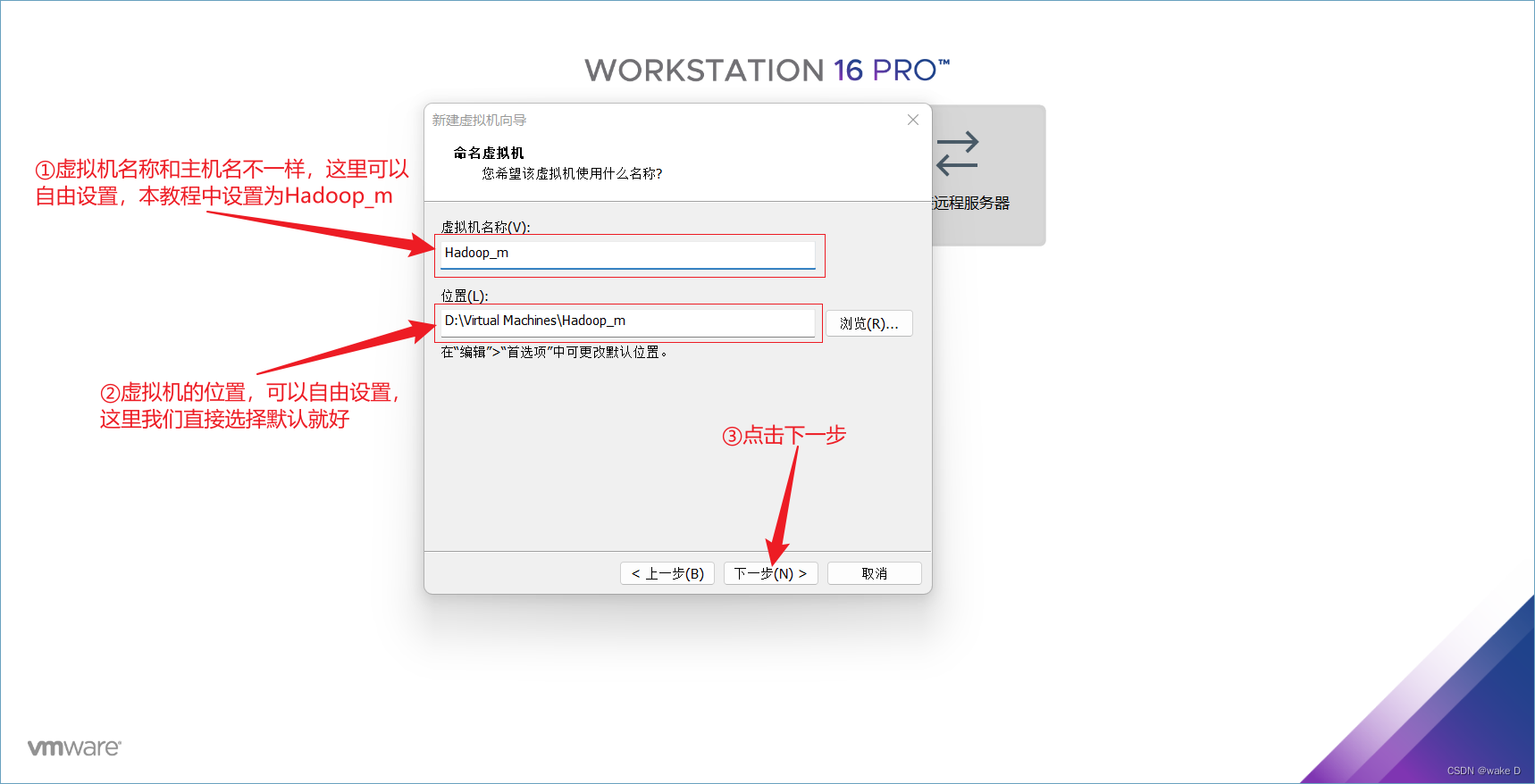Select the 远程服务器 tile label

click(x=970, y=204)
